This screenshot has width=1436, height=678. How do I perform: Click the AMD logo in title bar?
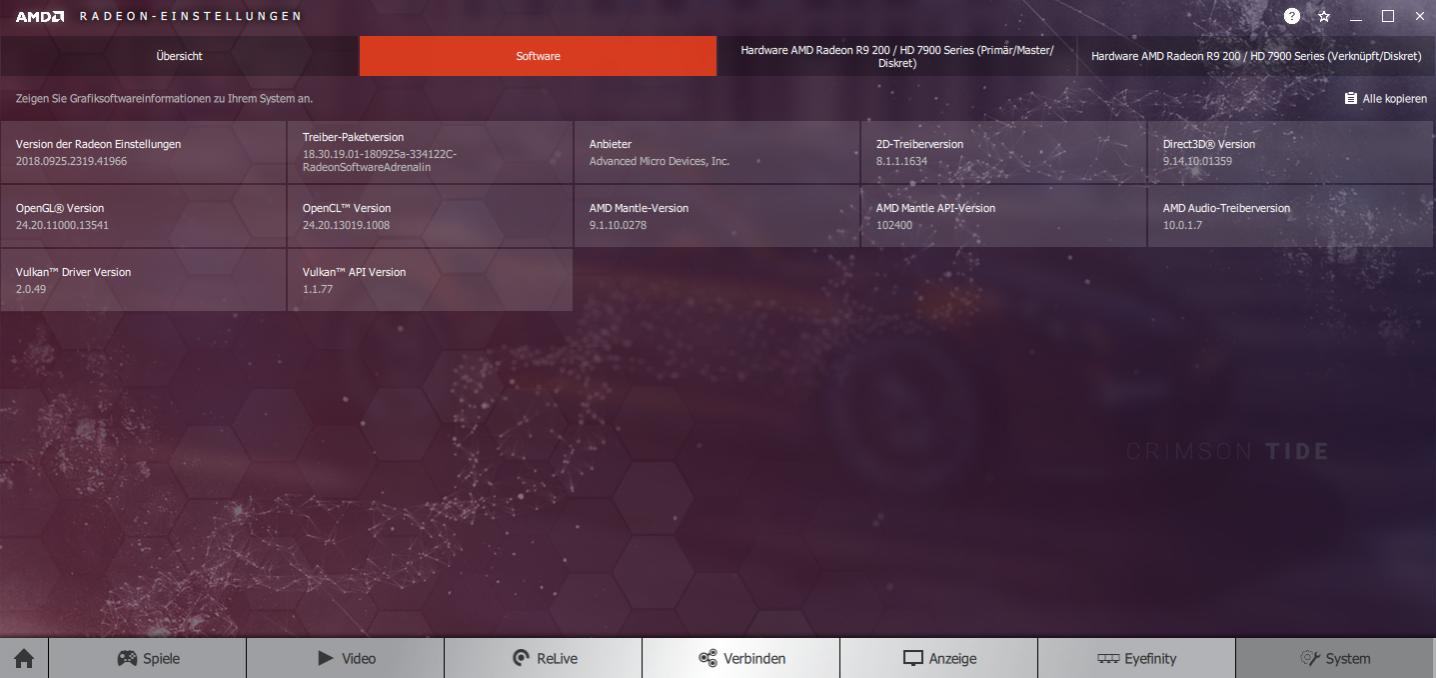pos(40,16)
